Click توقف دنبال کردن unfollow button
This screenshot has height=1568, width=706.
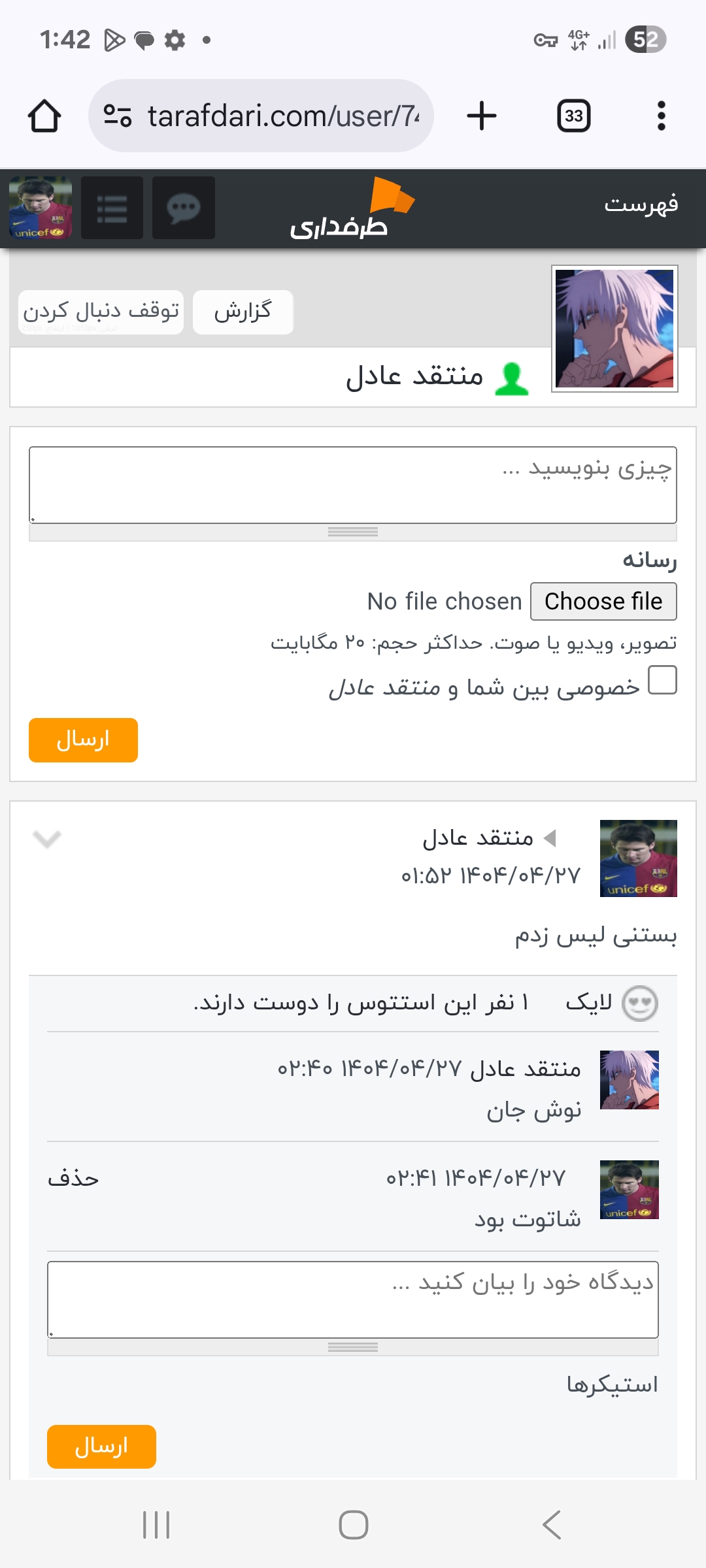pyautogui.click(x=101, y=312)
